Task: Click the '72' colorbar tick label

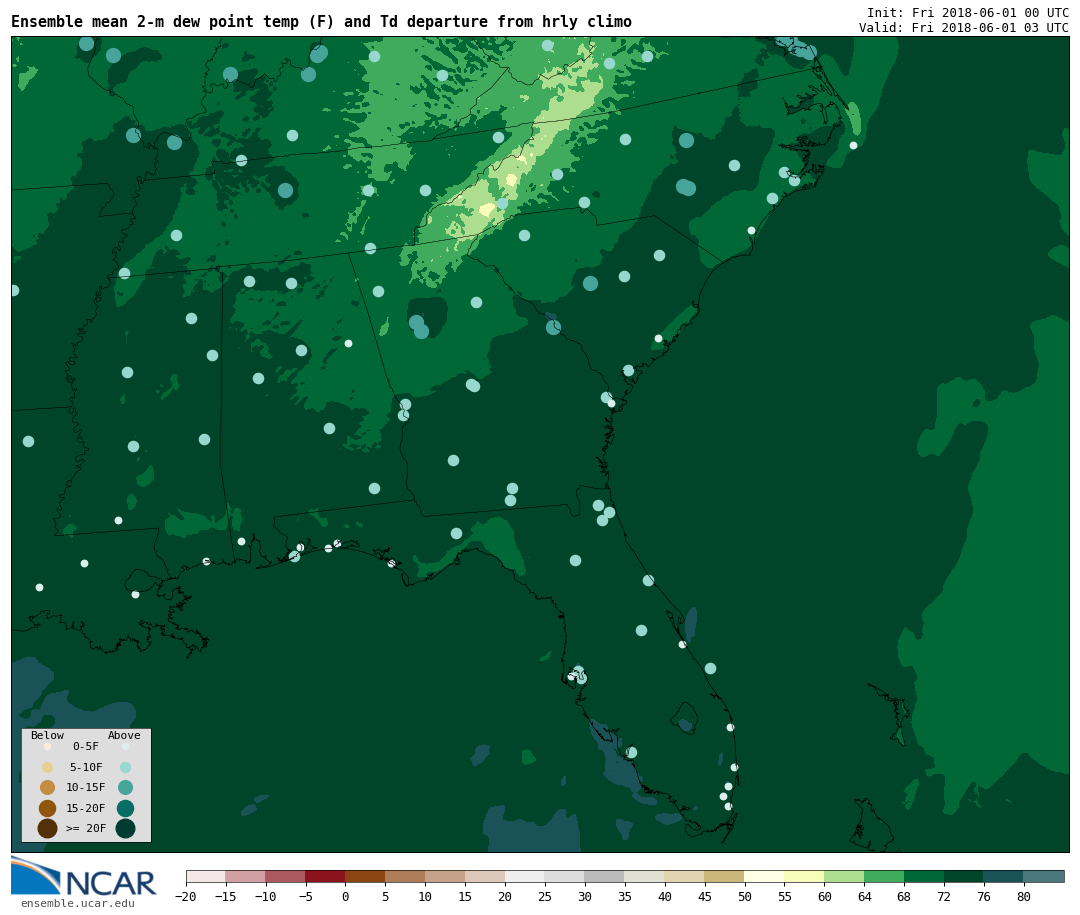Action: coord(944,897)
